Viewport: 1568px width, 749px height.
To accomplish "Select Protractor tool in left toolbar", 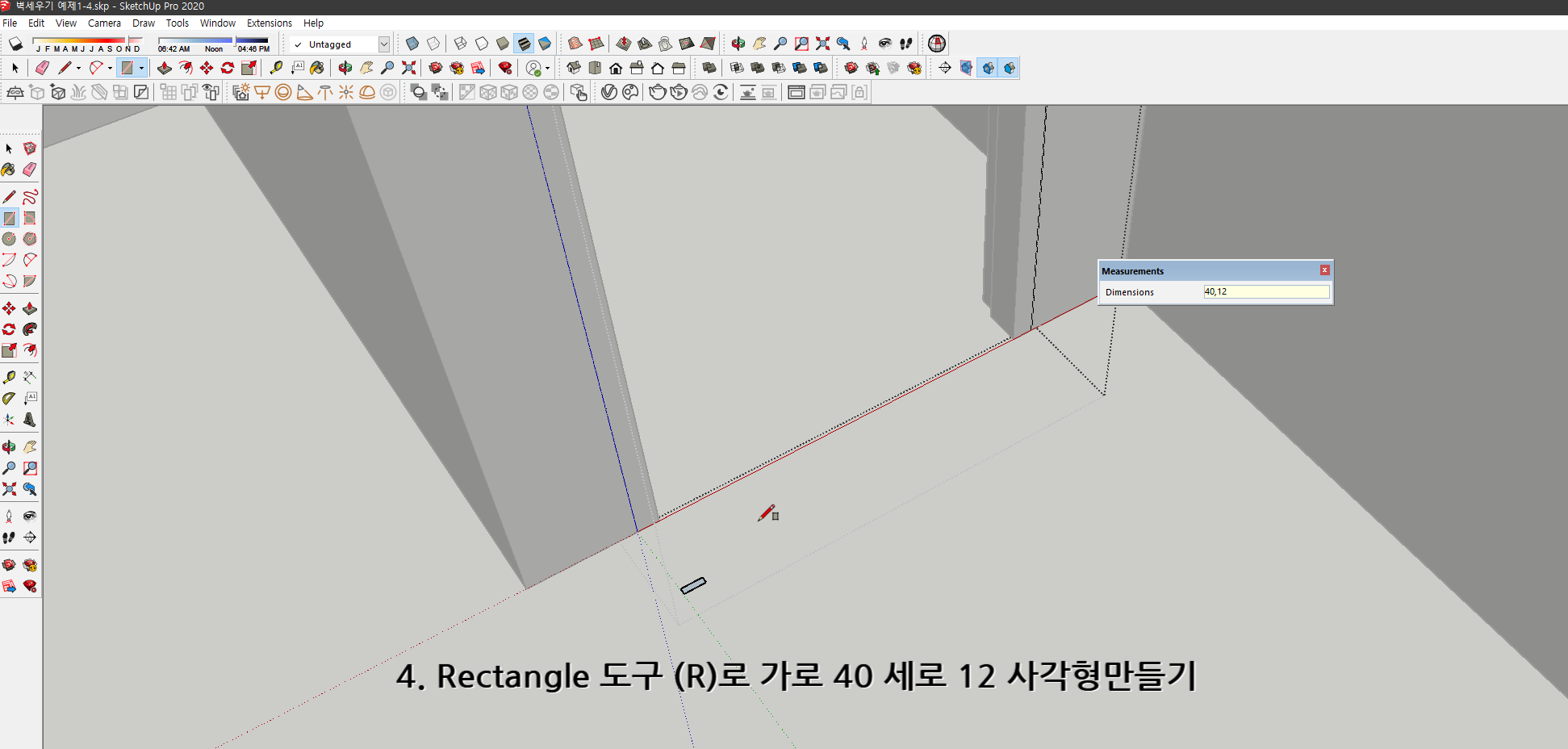I will (9, 399).
